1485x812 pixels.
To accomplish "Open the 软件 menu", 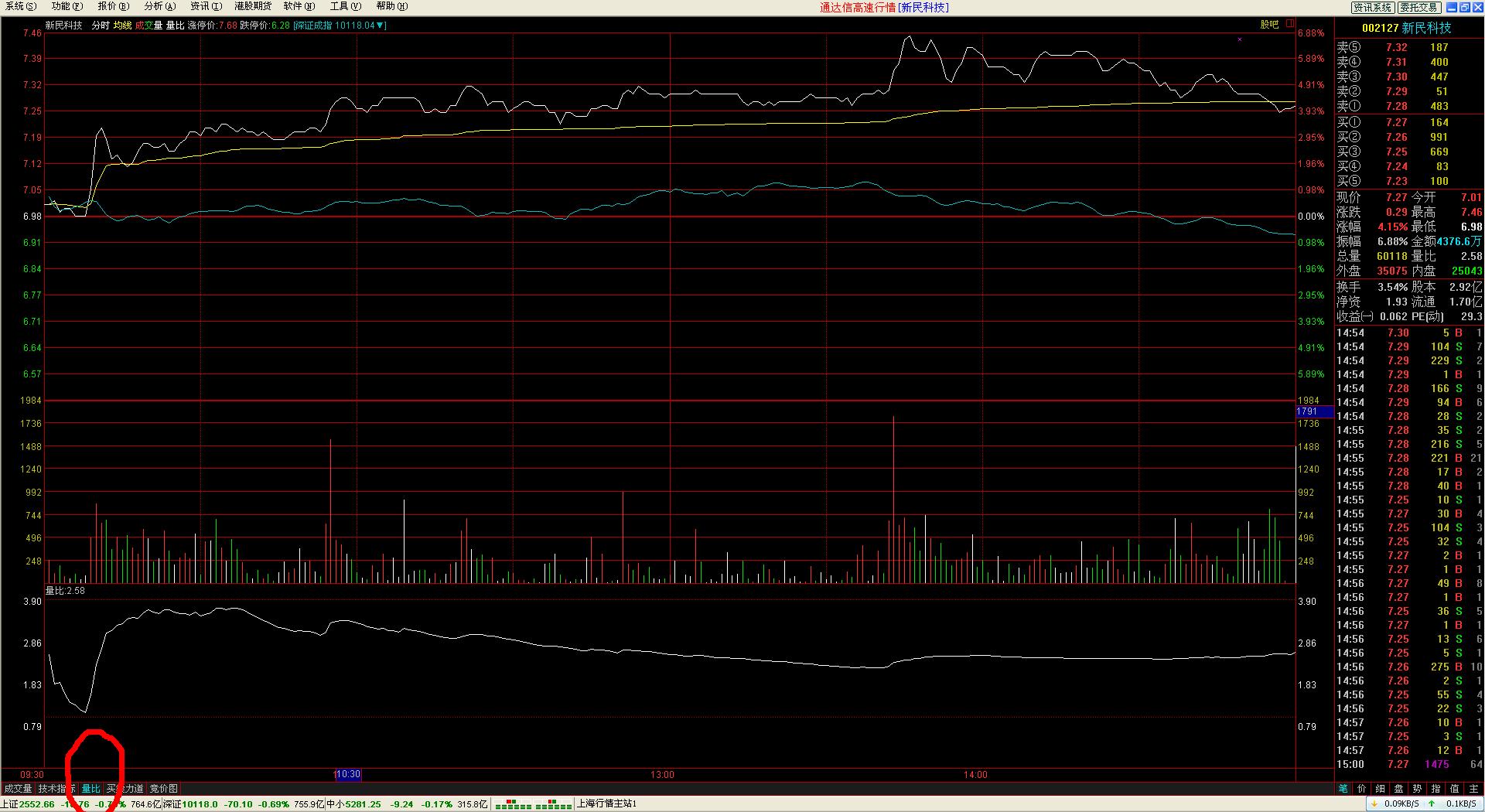I will click(299, 6).
